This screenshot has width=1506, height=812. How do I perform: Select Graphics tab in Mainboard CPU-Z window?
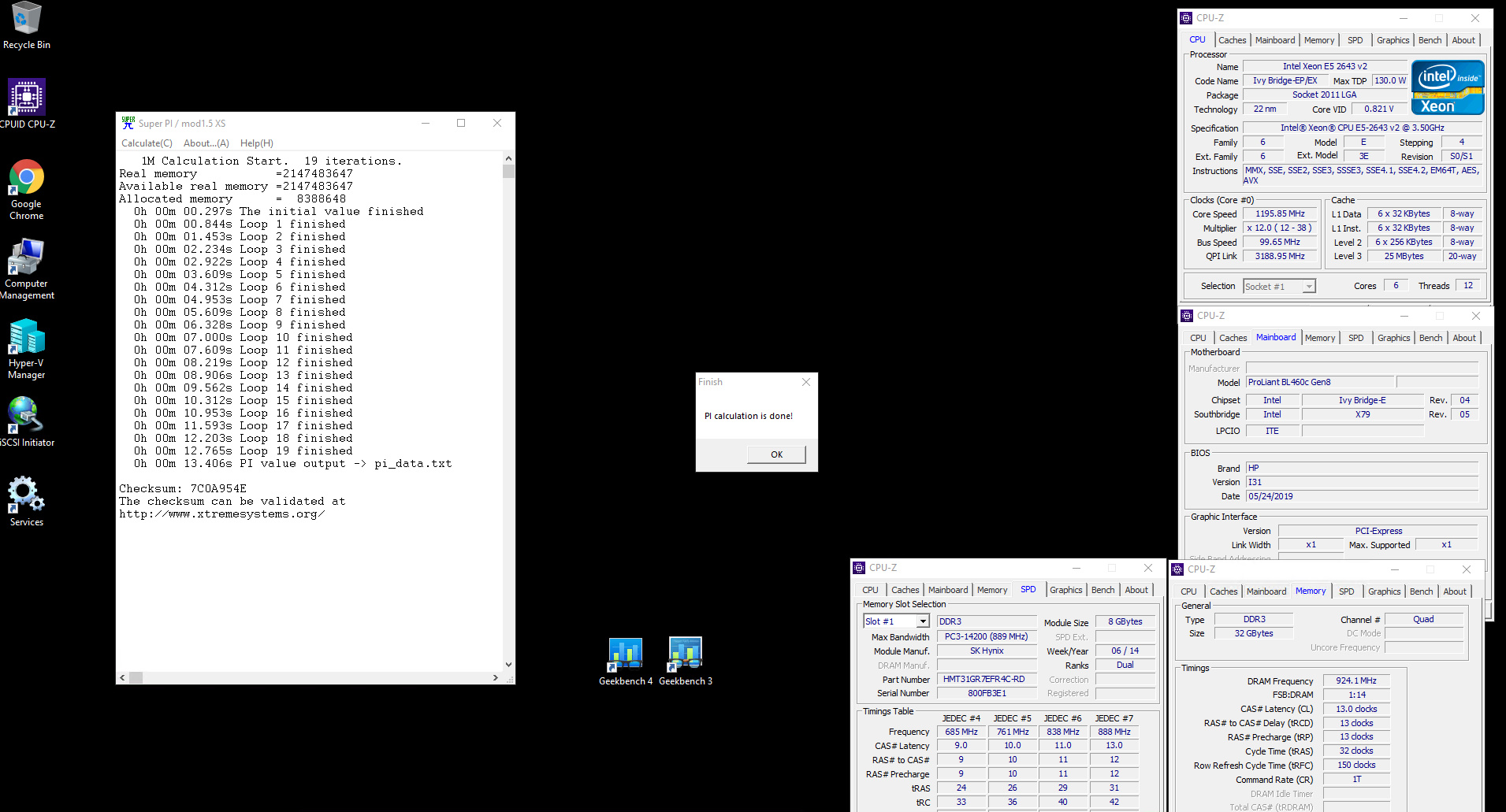click(x=1393, y=338)
